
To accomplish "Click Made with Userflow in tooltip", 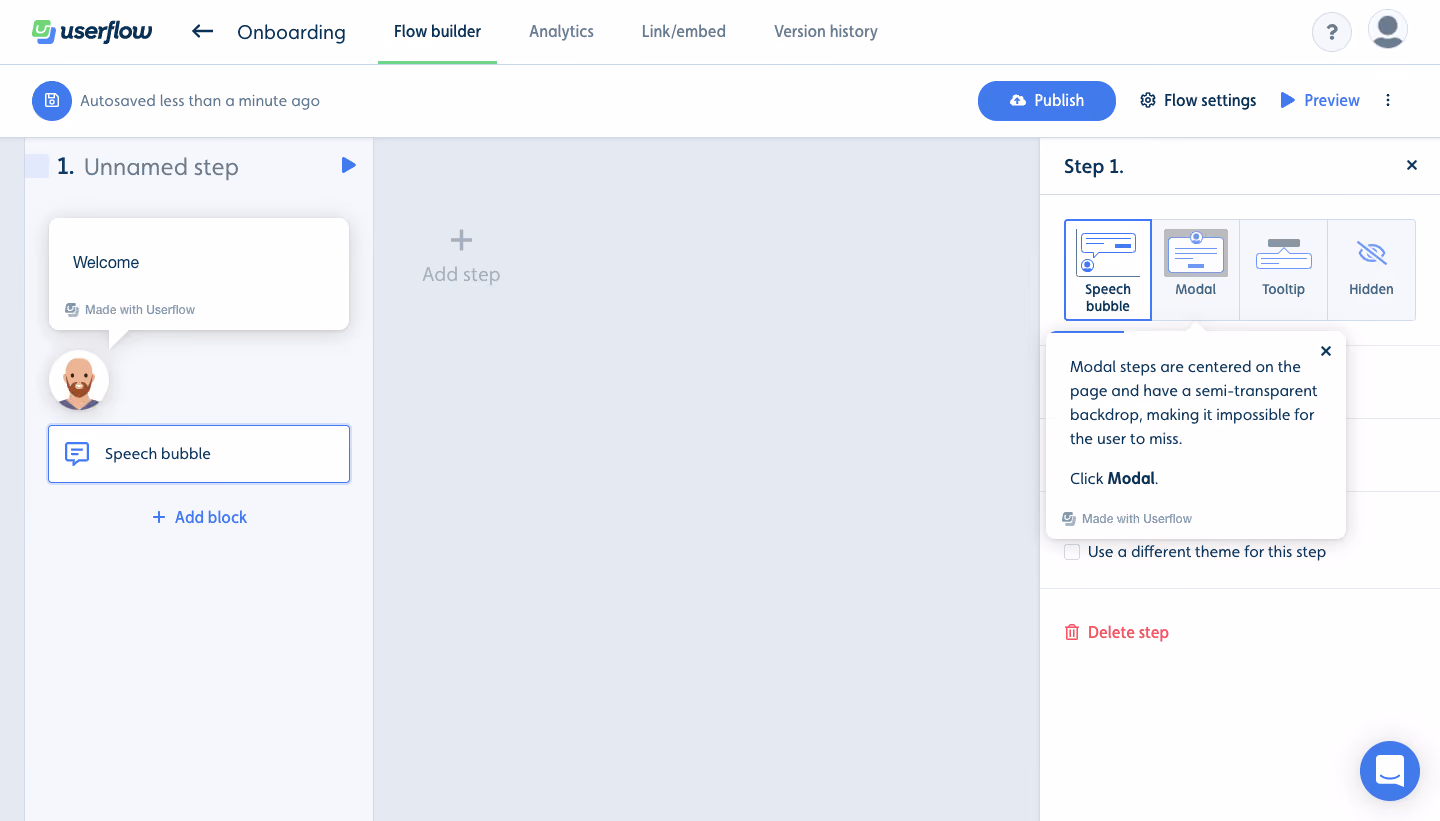I will click(1127, 519).
